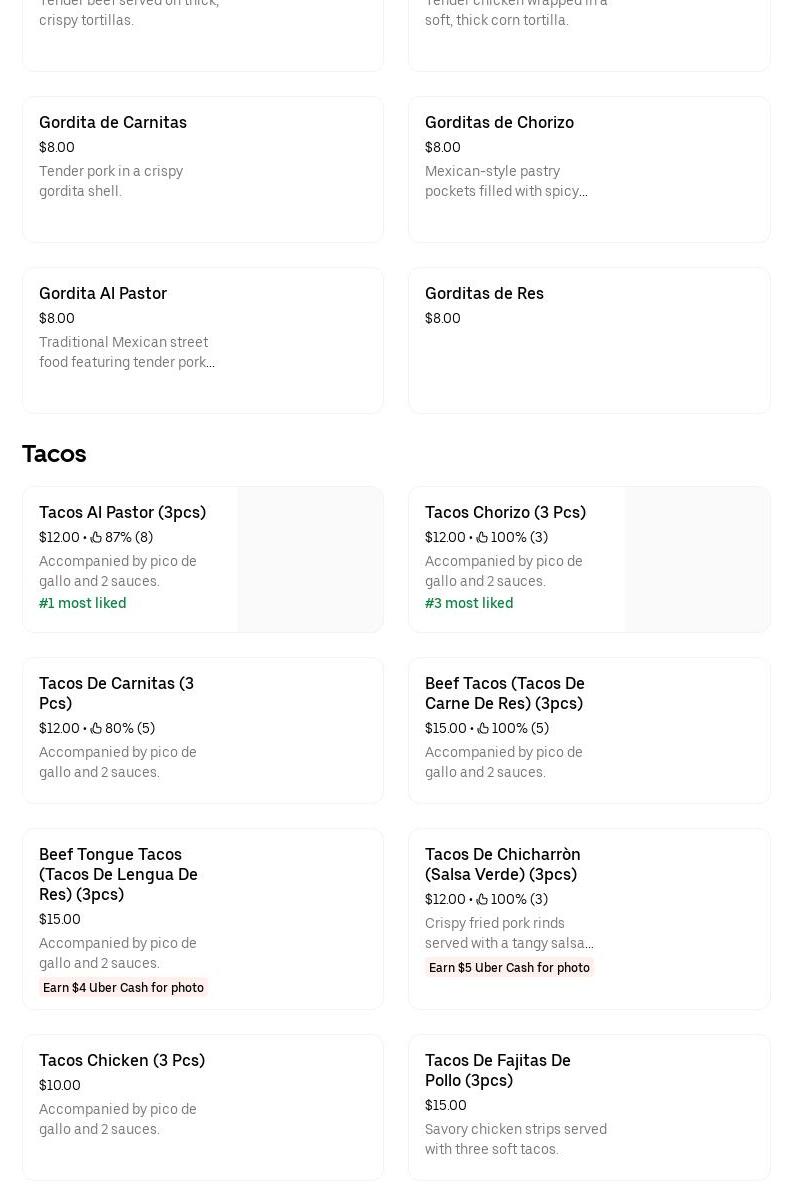Screen dimensions: 804x1186
Task: Click the thumbs-up icon on Tacos De Chicharròn
Action: coord(482,899)
